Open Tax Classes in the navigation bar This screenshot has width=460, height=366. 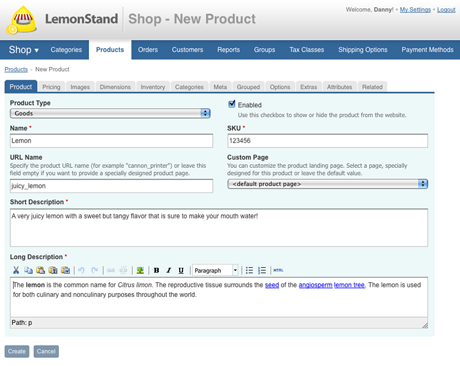tap(307, 50)
